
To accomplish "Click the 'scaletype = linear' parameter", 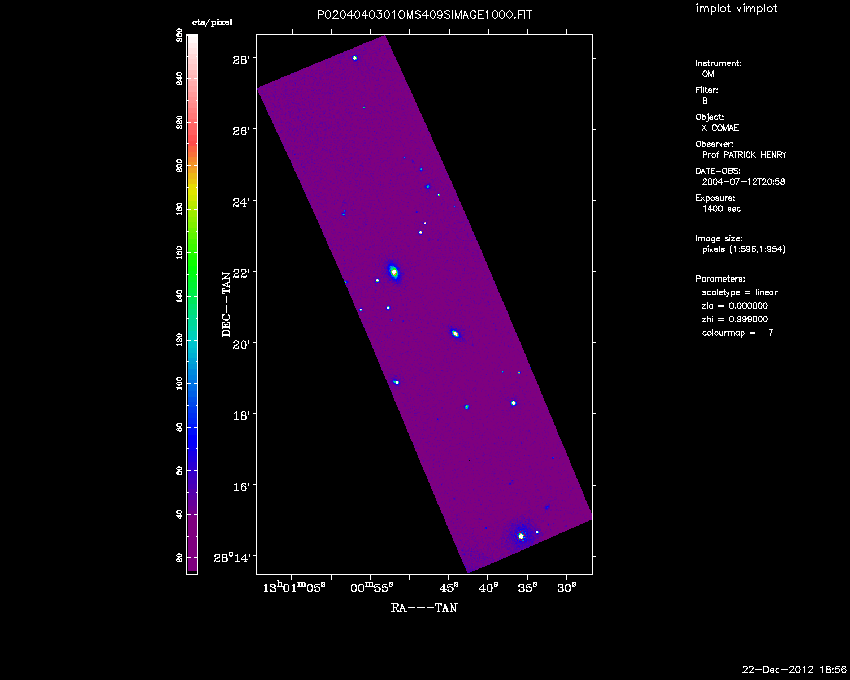I will [740, 292].
